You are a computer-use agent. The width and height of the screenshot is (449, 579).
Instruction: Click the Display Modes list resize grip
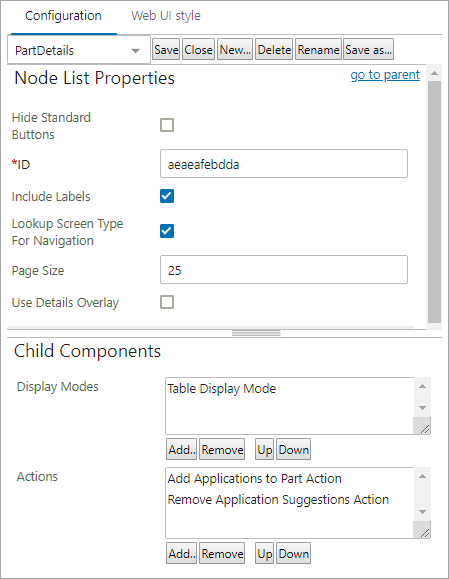coord(422,426)
